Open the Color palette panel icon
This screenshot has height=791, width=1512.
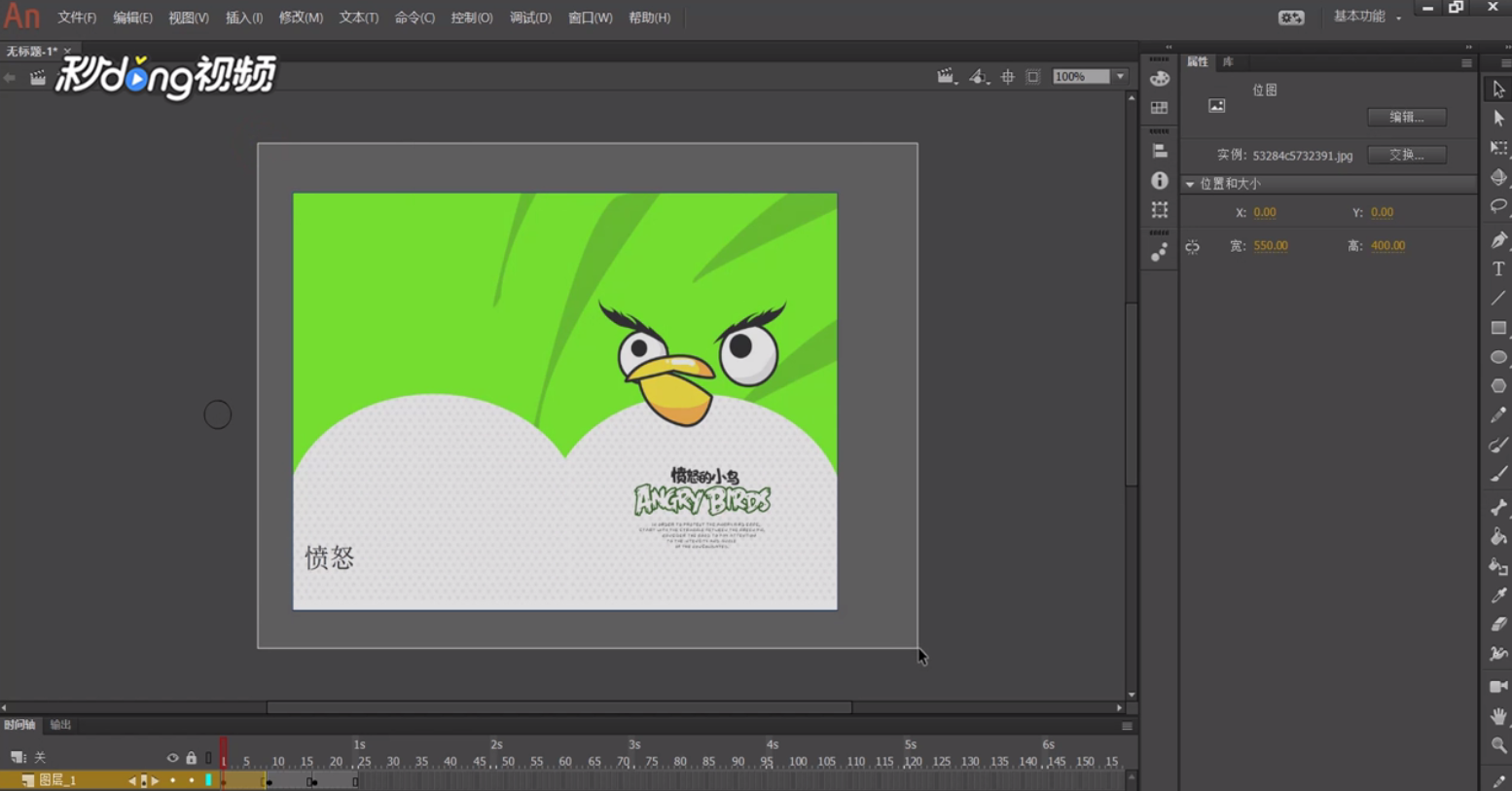click(x=1159, y=79)
